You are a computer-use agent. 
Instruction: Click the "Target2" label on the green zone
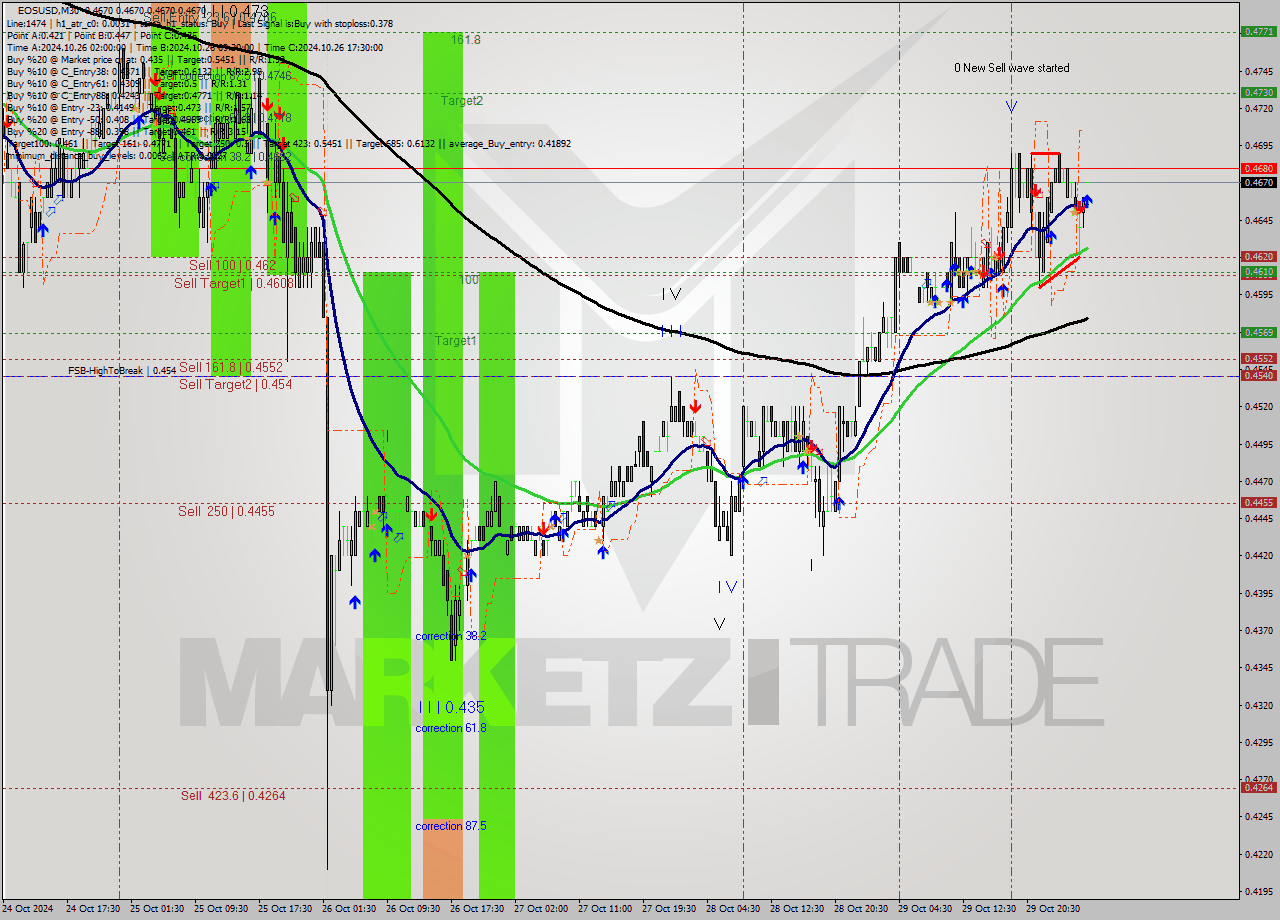click(x=462, y=100)
